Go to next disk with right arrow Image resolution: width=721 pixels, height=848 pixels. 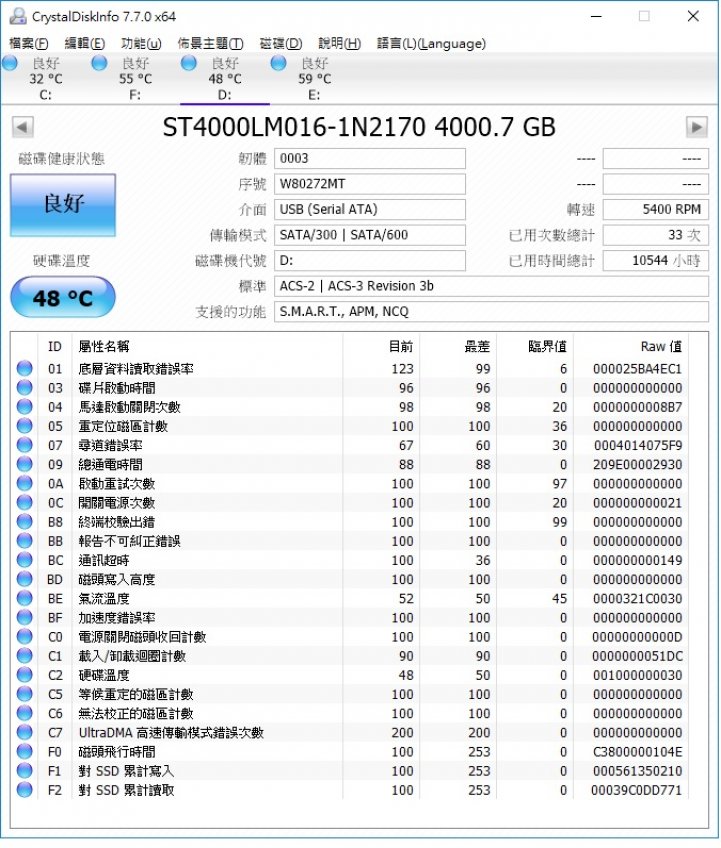tap(697, 128)
